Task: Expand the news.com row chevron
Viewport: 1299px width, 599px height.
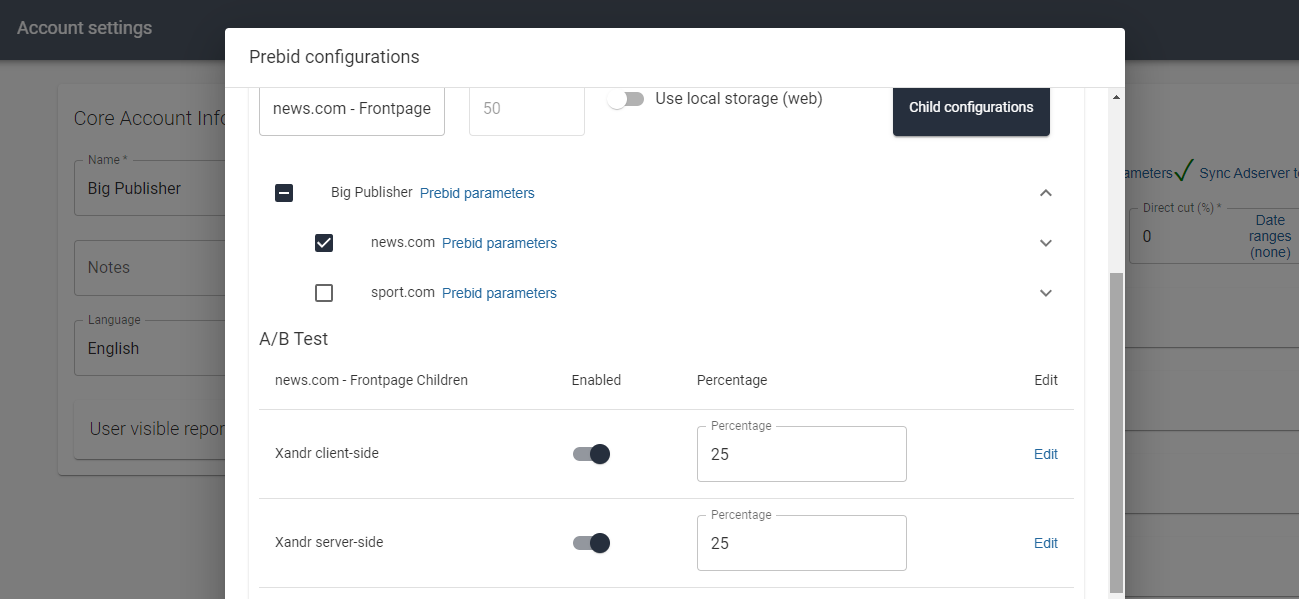Action: pyautogui.click(x=1046, y=243)
